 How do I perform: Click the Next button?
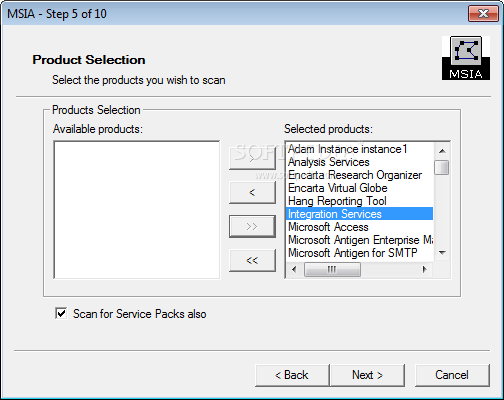pos(367,375)
